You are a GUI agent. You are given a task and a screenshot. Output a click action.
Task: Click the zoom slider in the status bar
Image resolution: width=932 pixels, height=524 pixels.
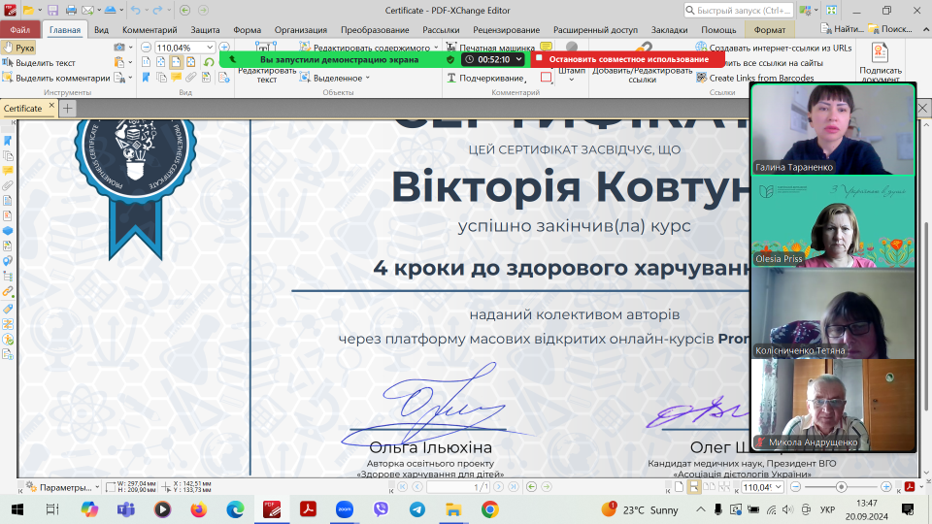click(841, 487)
